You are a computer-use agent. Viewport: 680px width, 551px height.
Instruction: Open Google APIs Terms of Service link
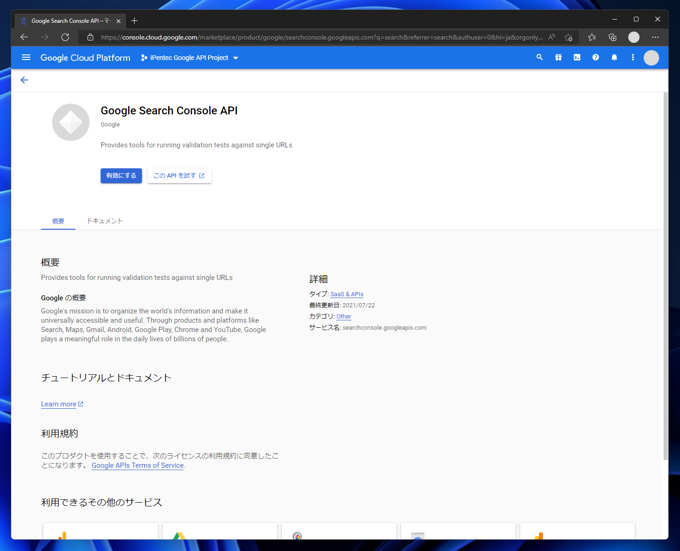[137, 465]
